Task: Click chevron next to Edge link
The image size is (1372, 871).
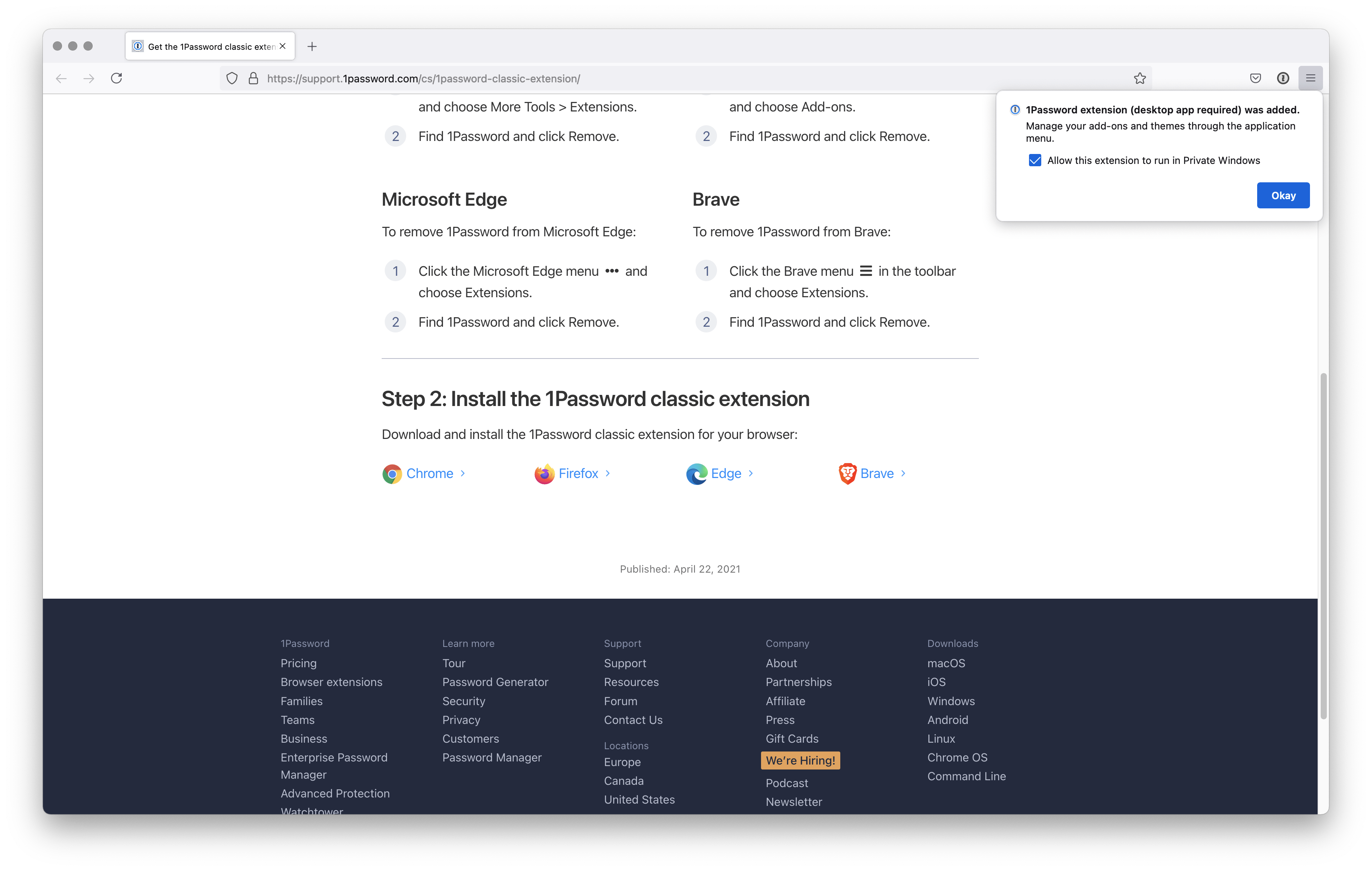Action: coord(751,474)
